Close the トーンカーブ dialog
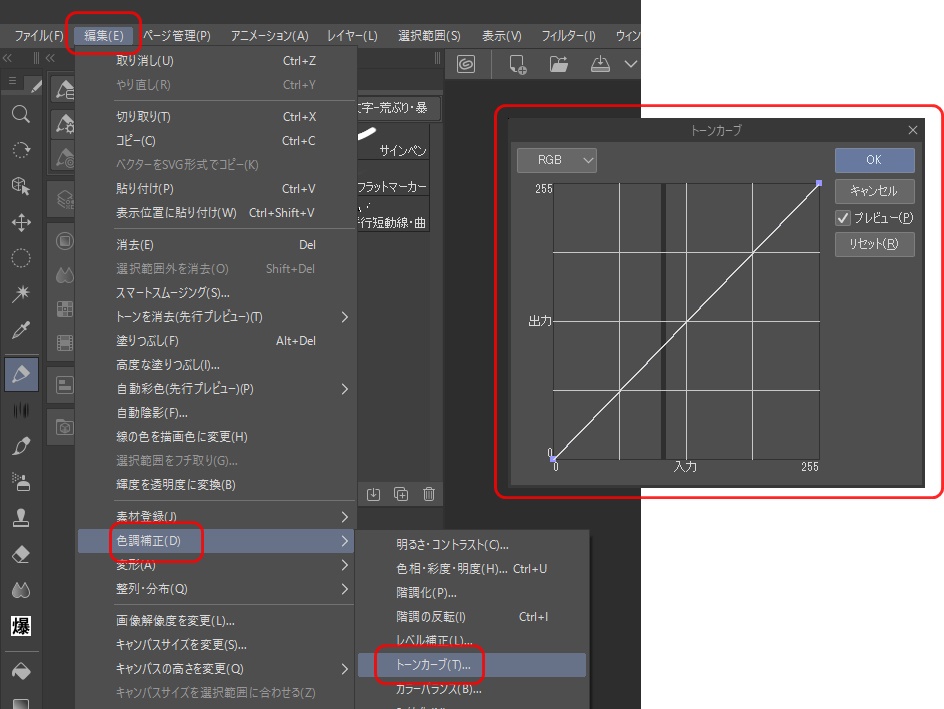This screenshot has height=709, width=944. click(x=913, y=130)
